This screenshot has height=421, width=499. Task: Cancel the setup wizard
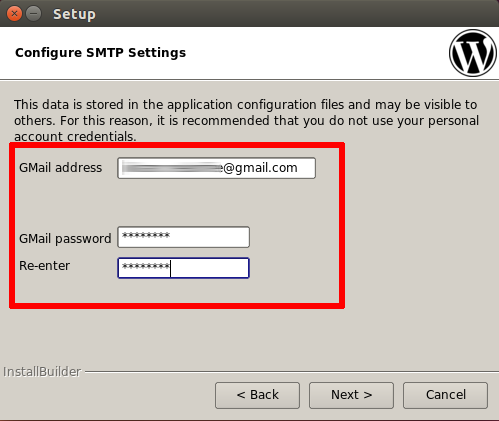[445, 395]
